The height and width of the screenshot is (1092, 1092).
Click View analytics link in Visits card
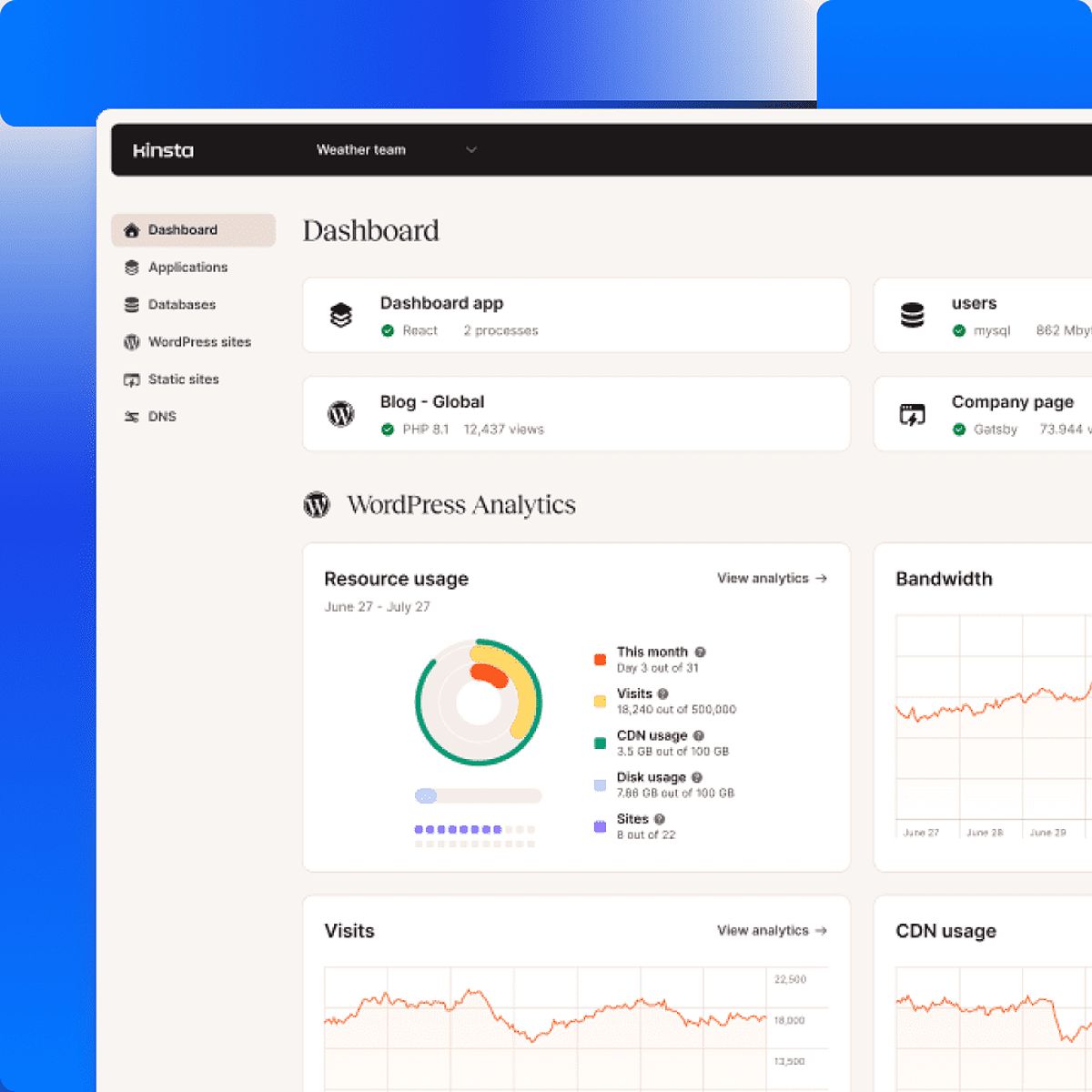pos(772,930)
